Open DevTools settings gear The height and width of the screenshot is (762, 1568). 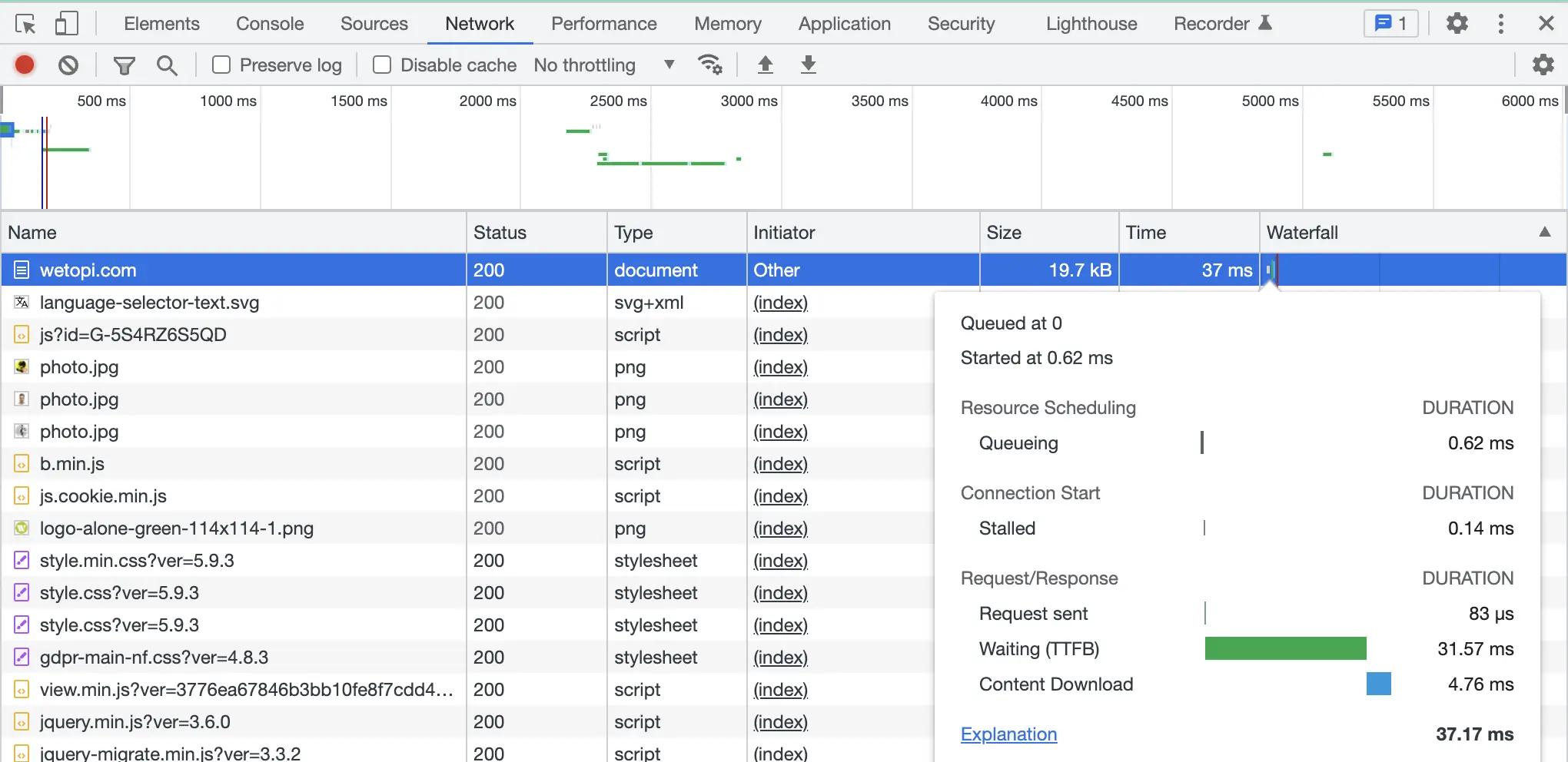[x=1457, y=24]
